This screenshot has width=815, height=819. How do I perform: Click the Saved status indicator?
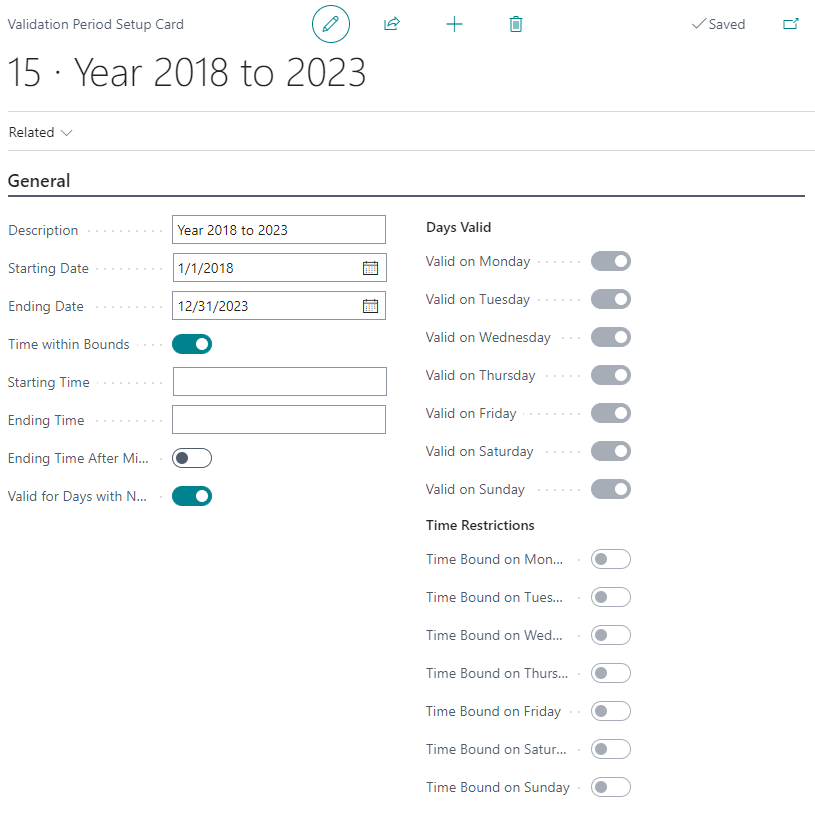719,24
